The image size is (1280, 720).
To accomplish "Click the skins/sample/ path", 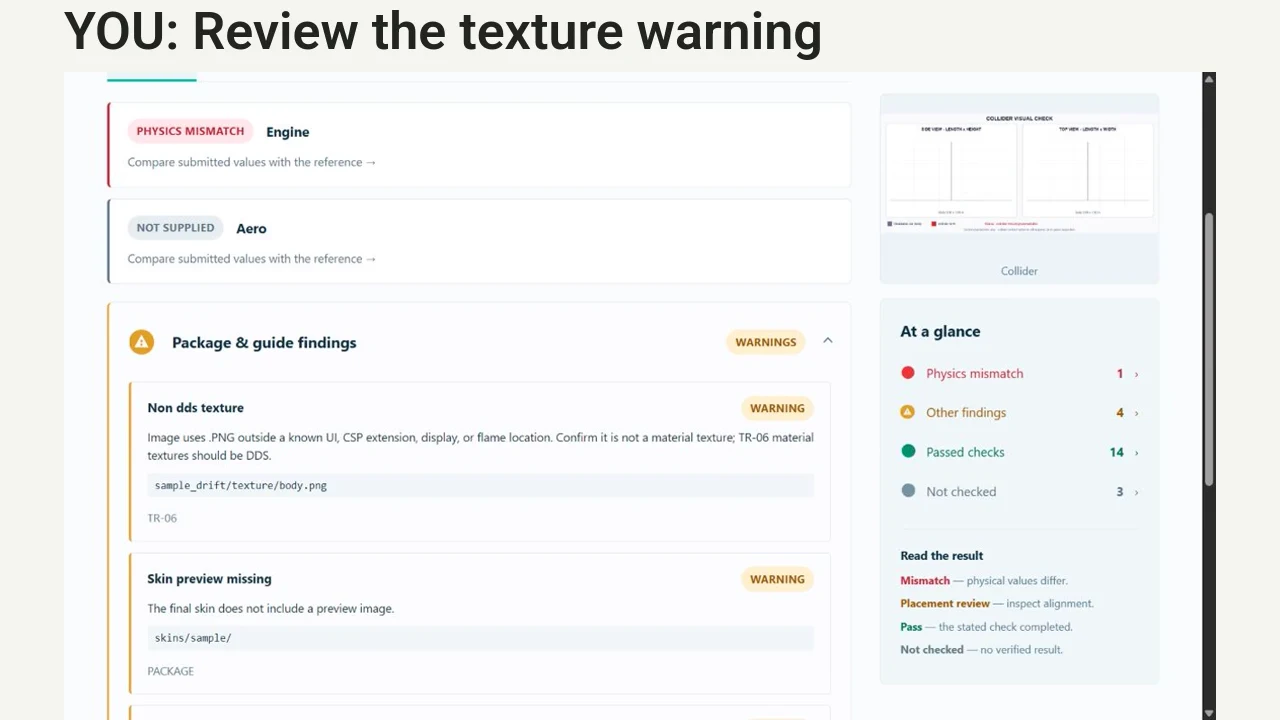I will coord(193,638).
